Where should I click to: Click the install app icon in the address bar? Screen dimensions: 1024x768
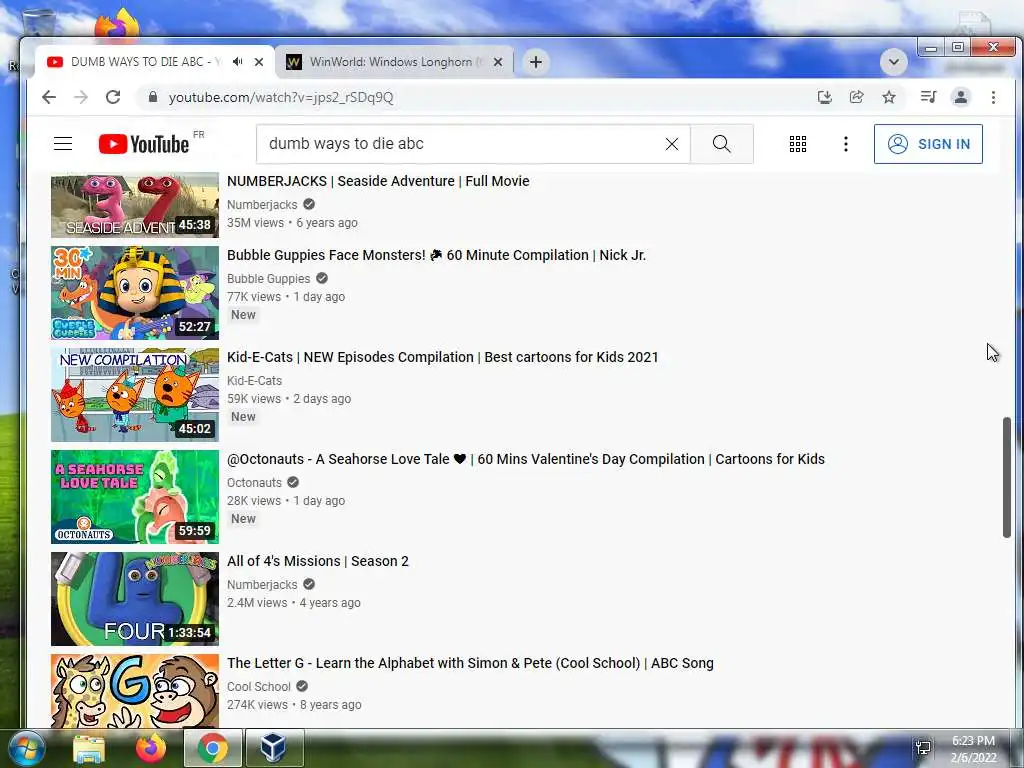pos(825,97)
